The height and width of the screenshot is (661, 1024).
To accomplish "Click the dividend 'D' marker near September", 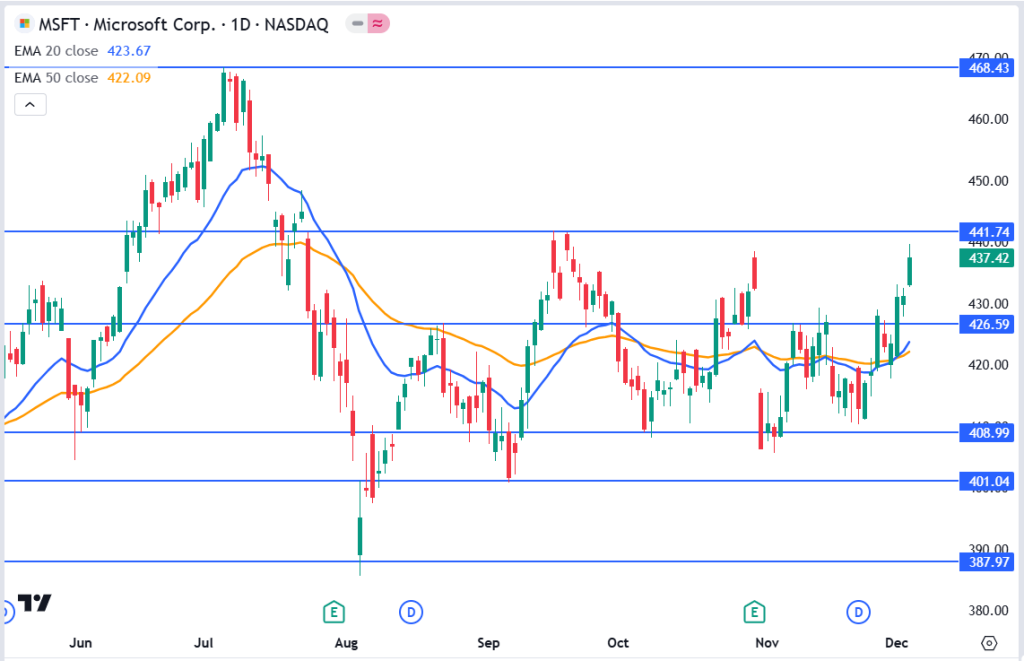I will point(409,611).
